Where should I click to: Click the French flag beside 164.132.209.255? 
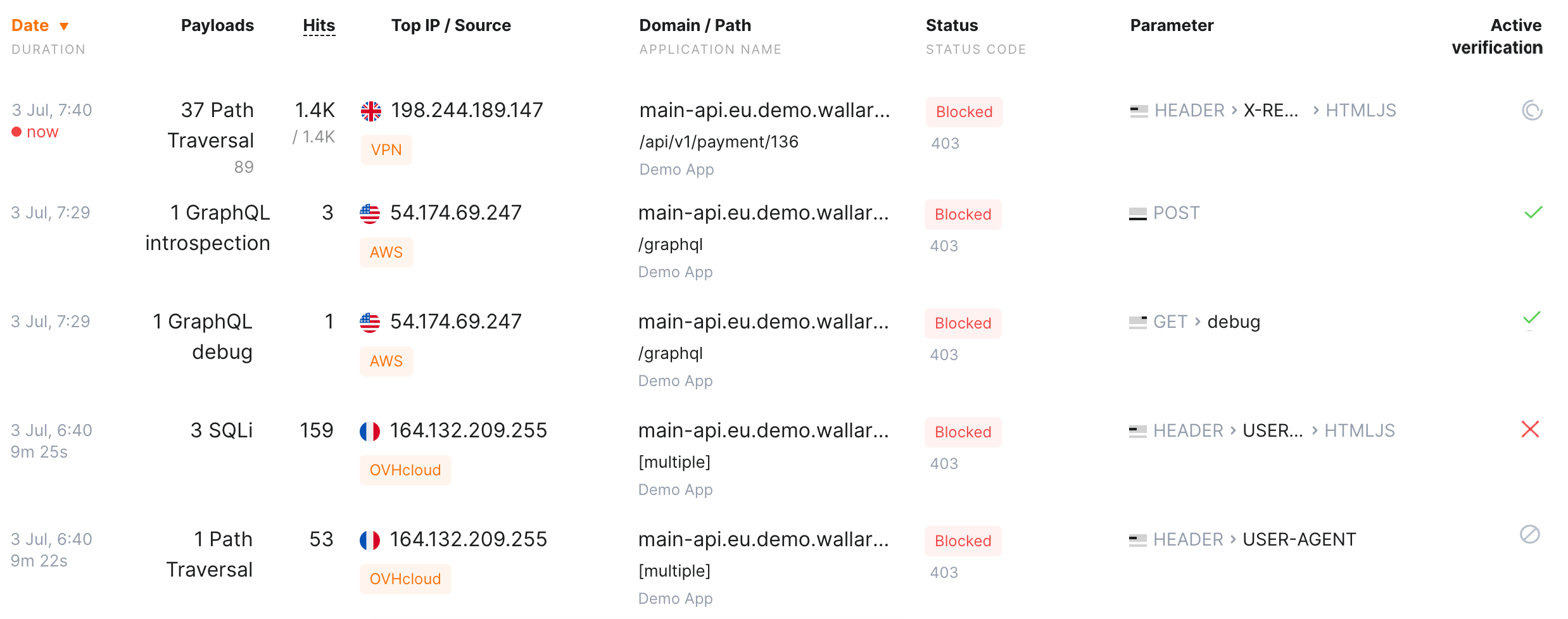pos(371,430)
